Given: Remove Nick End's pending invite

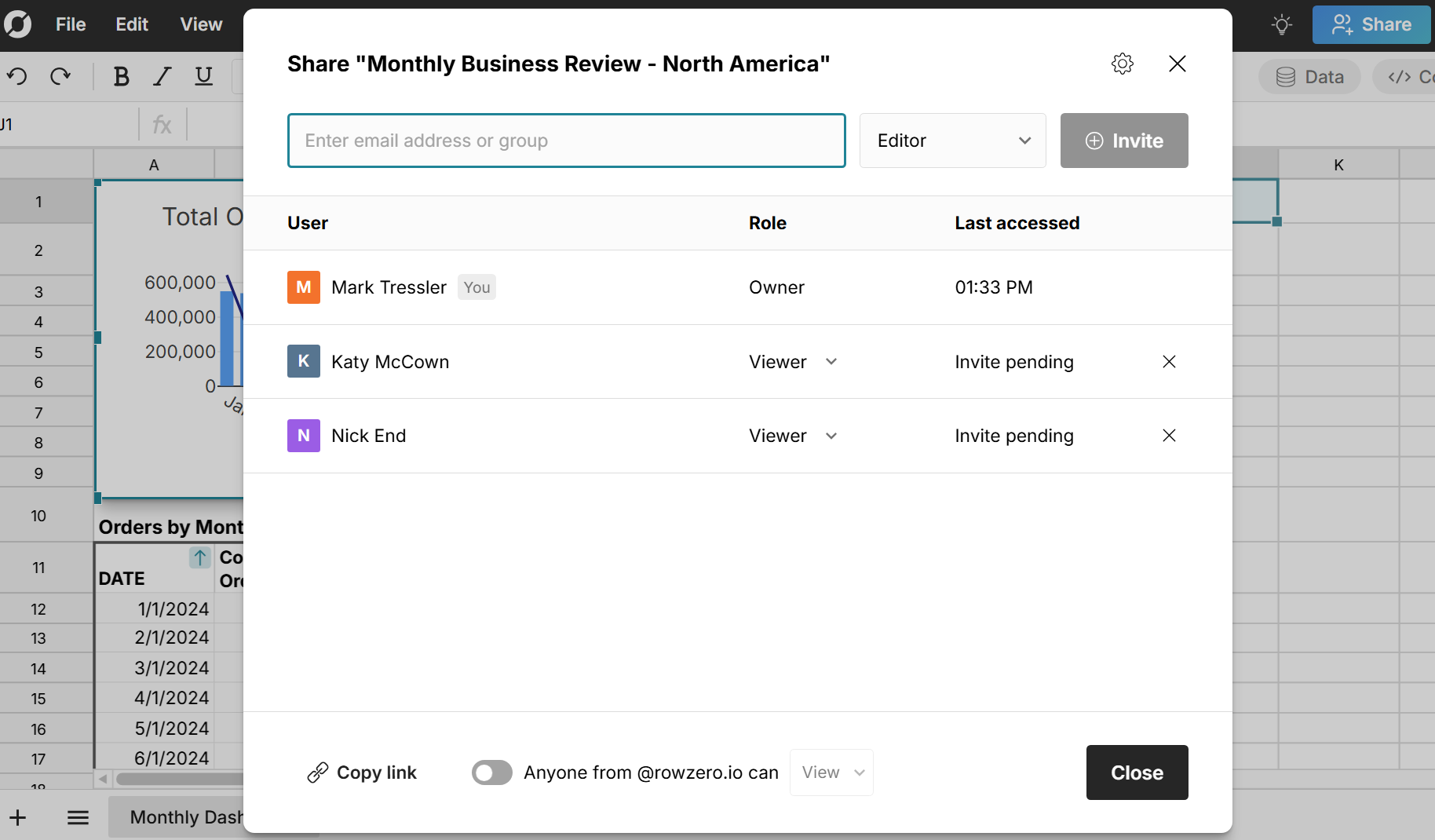Looking at the screenshot, I should 1169,436.
